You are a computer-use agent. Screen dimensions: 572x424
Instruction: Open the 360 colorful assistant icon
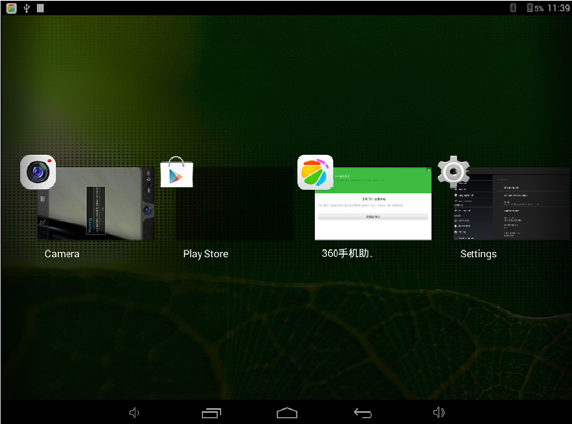tap(315, 172)
